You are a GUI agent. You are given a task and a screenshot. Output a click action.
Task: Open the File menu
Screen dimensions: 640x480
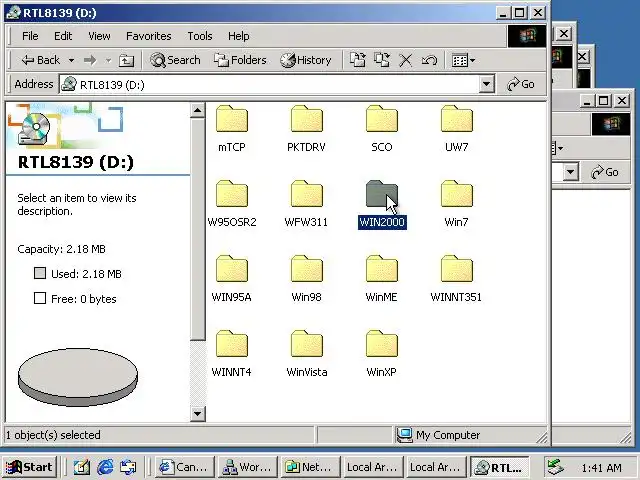point(30,36)
